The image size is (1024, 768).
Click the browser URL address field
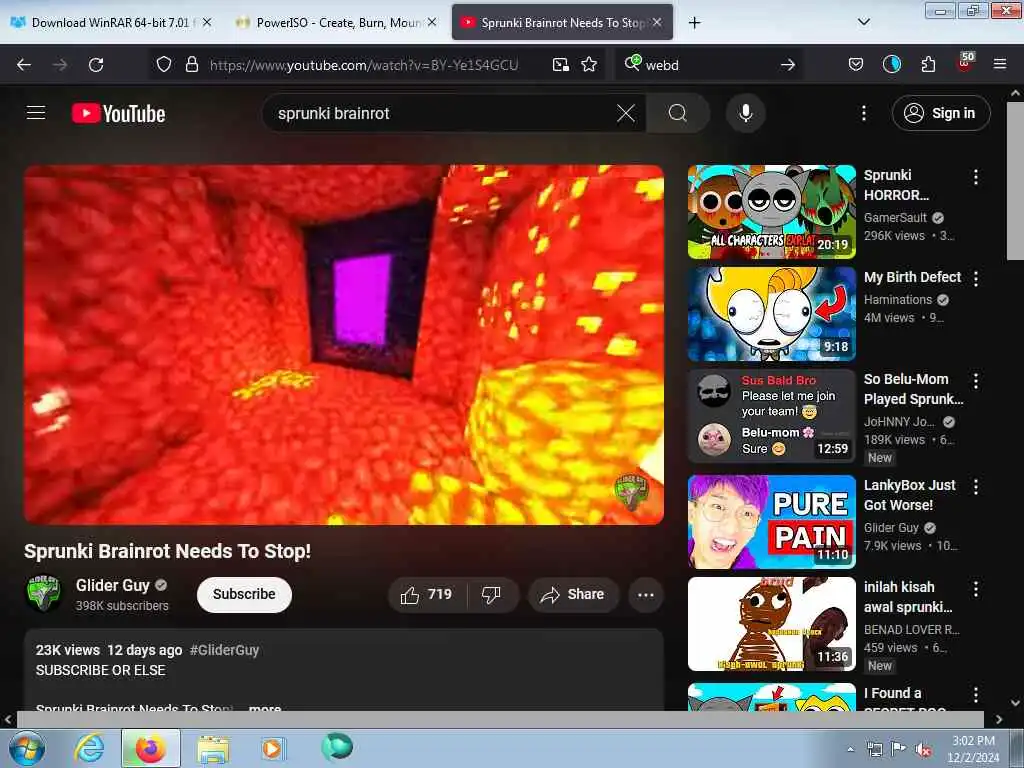click(364, 65)
